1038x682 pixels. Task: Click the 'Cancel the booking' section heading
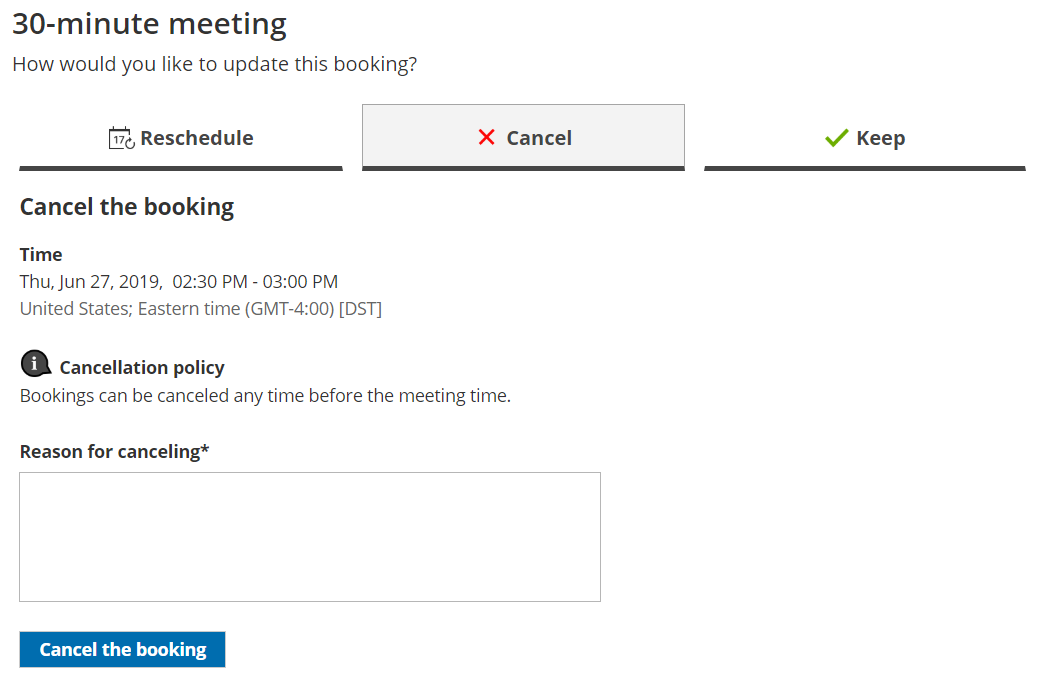127,207
